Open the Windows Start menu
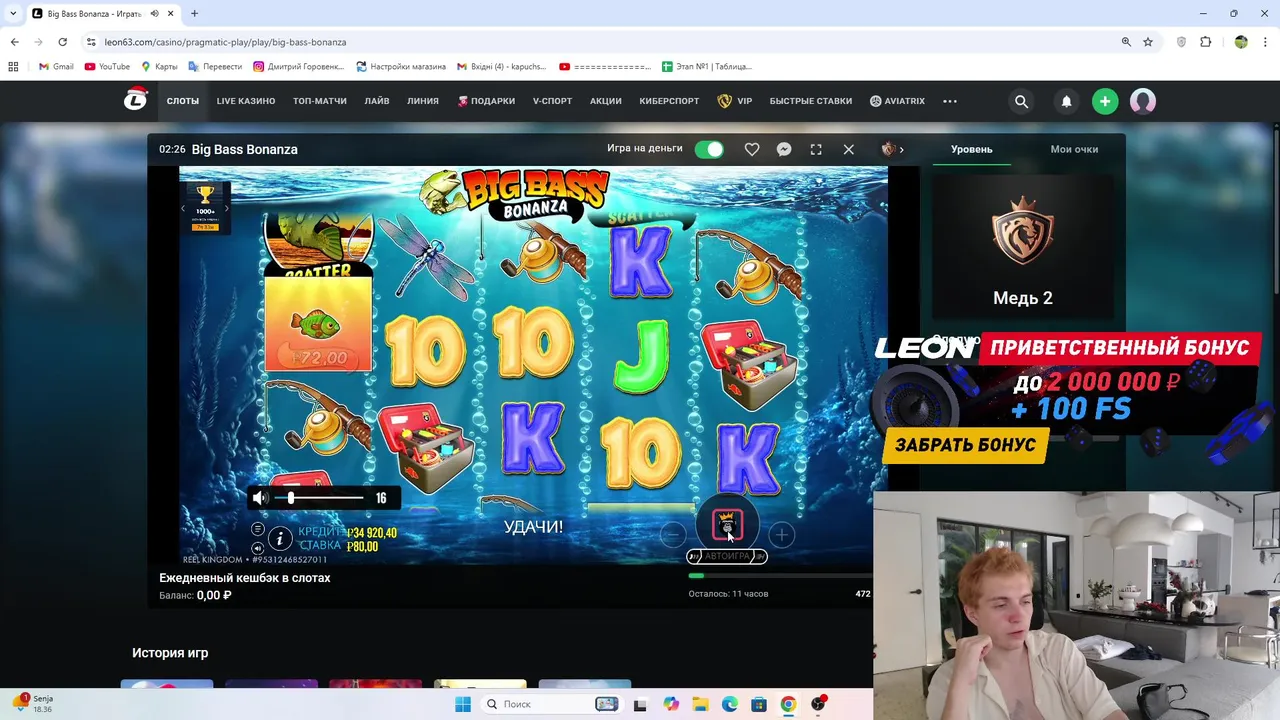This screenshot has height=720, width=1280. click(463, 704)
